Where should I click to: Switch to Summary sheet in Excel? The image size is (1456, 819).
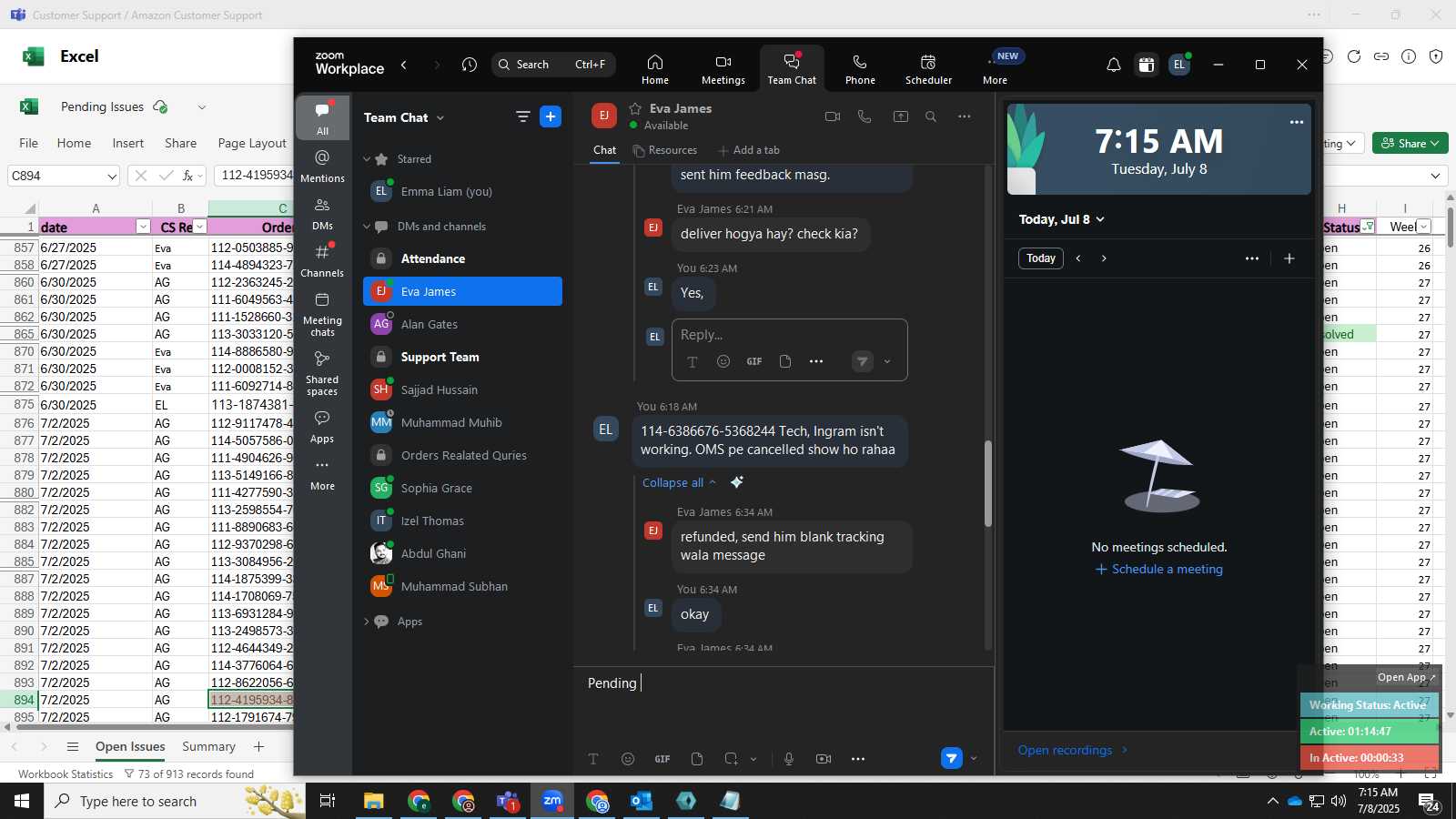(208, 746)
